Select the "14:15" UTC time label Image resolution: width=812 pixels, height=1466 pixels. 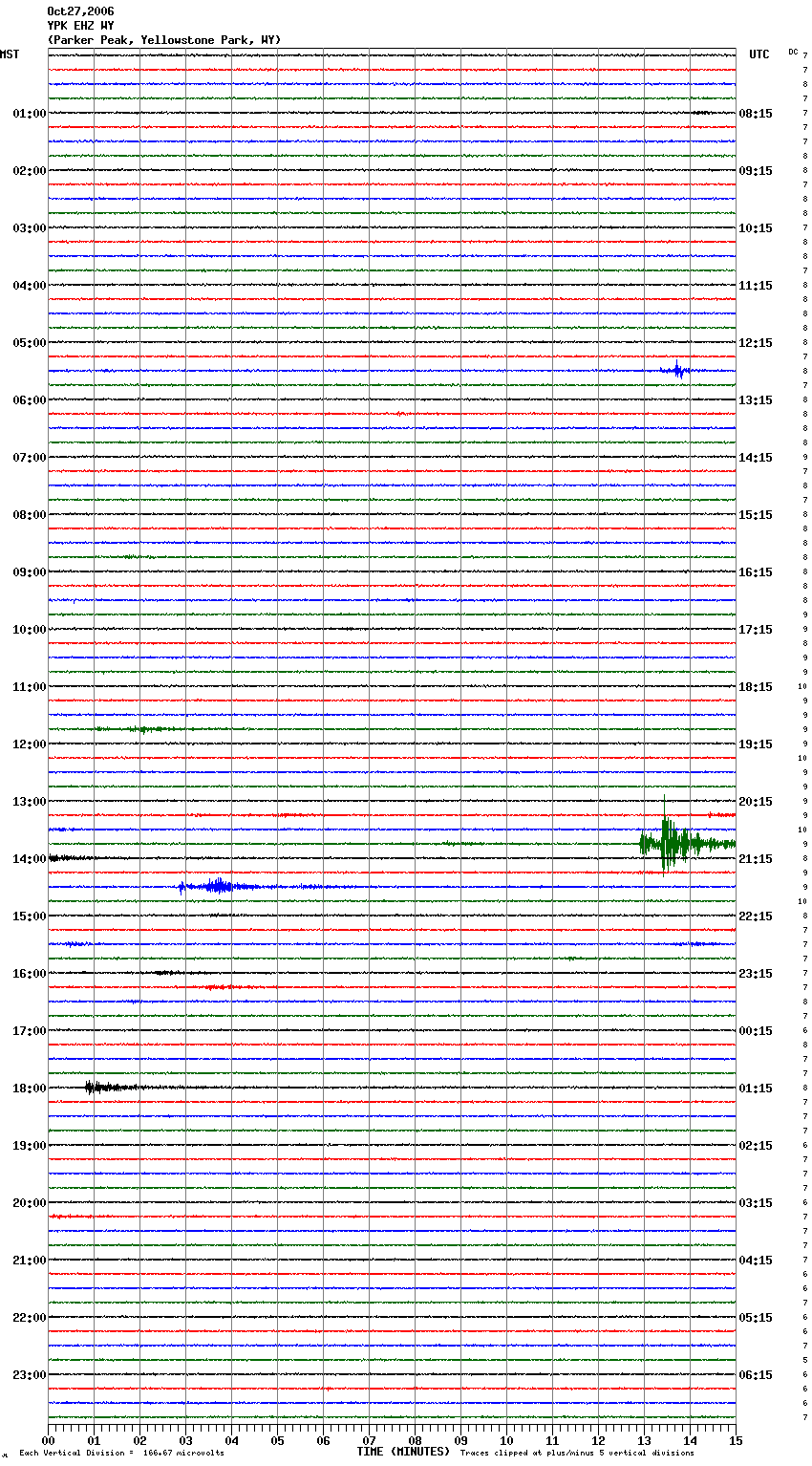coord(756,458)
